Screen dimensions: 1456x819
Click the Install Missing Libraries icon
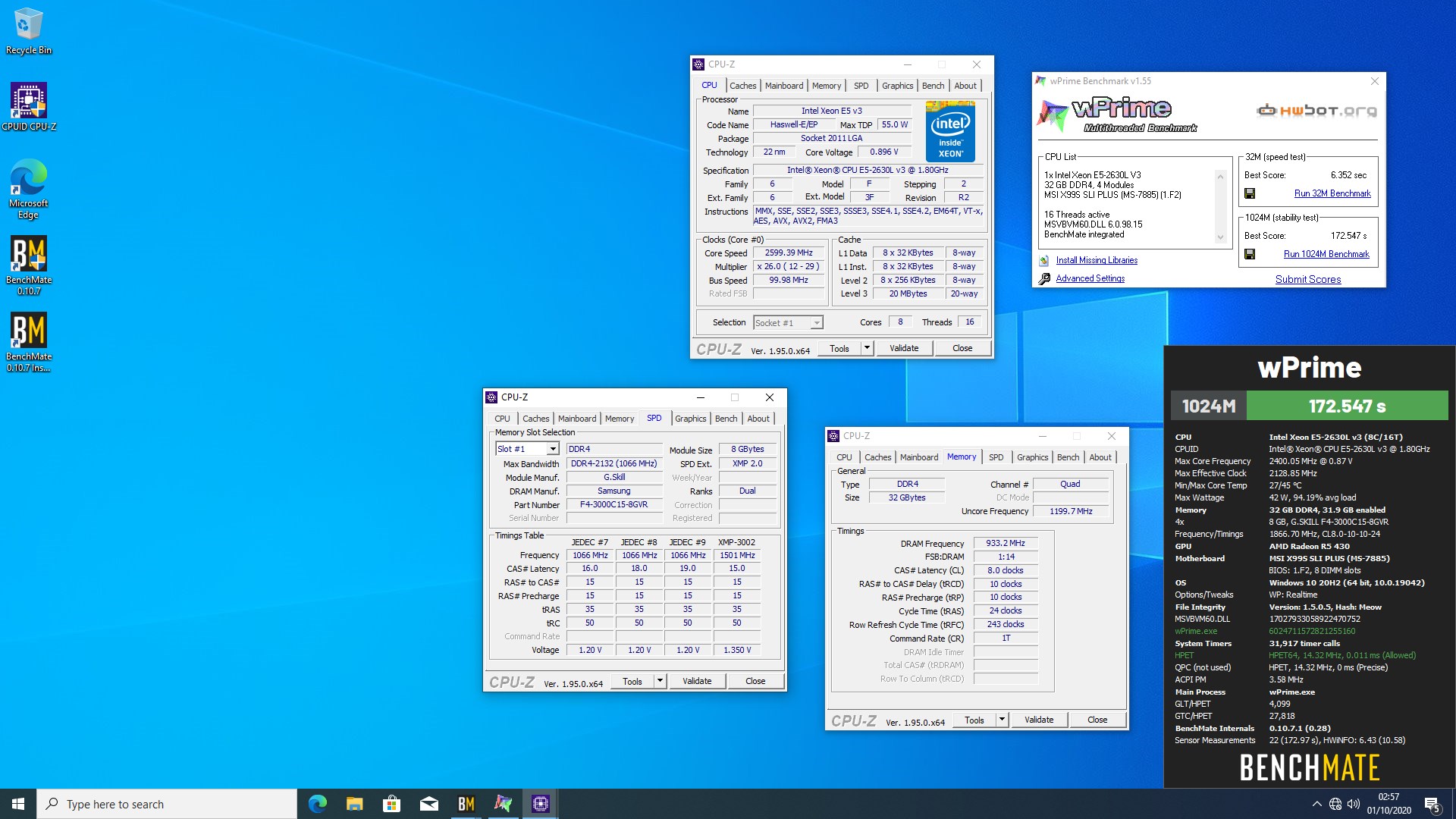point(1044,260)
